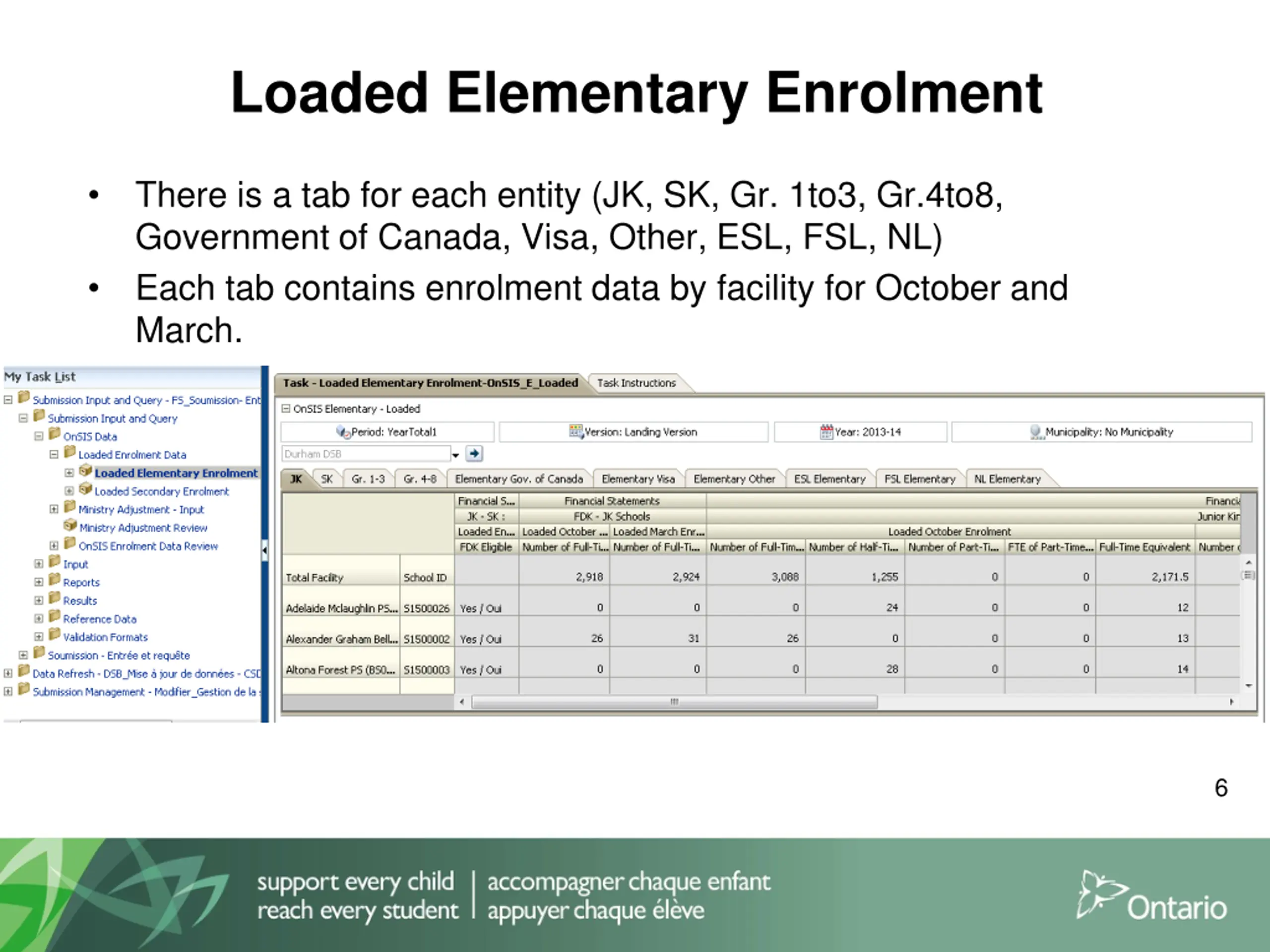
Task: Expand the Reports tree node
Action: tap(39, 582)
